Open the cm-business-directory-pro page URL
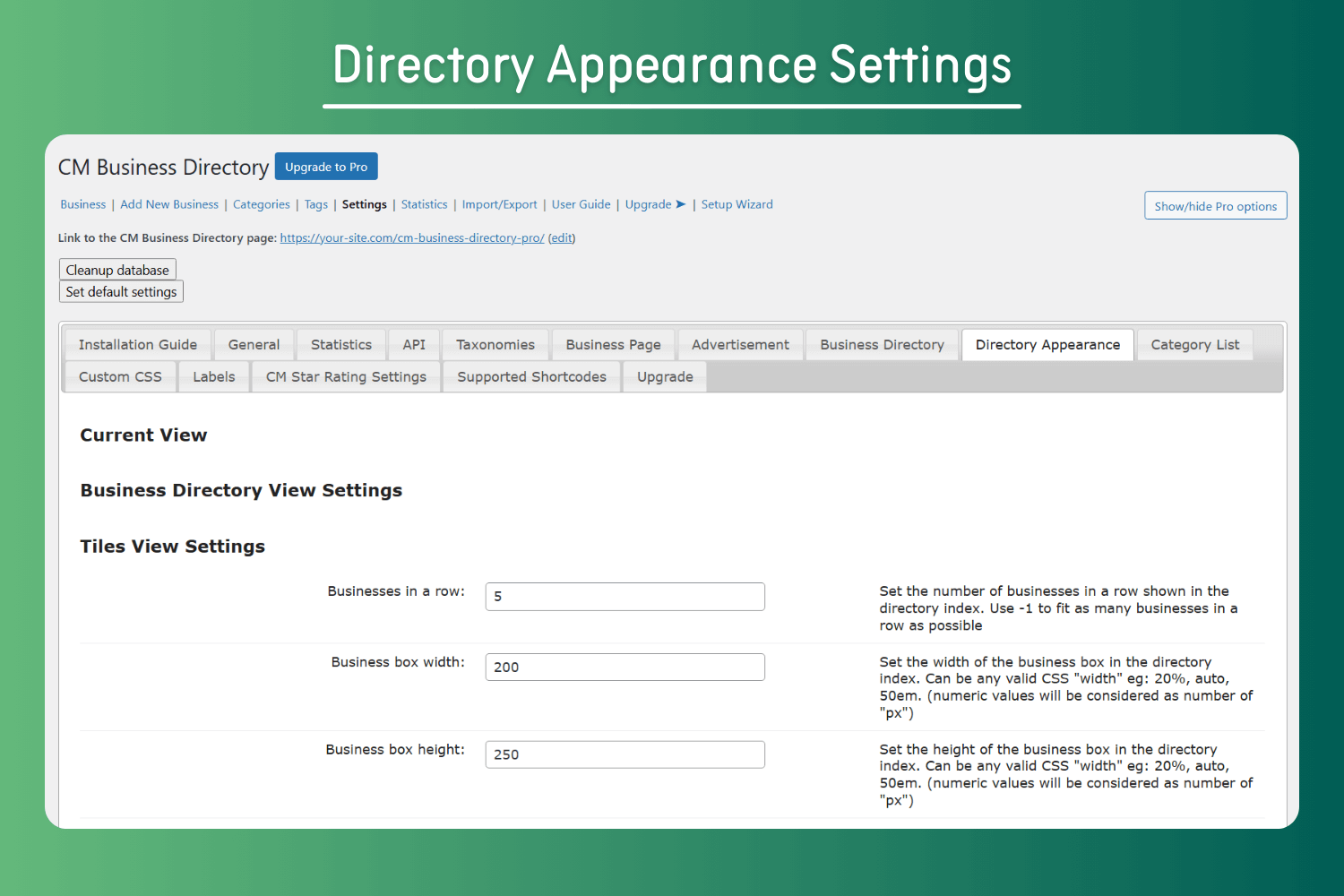The width and height of the screenshot is (1344, 896). [x=412, y=237]
